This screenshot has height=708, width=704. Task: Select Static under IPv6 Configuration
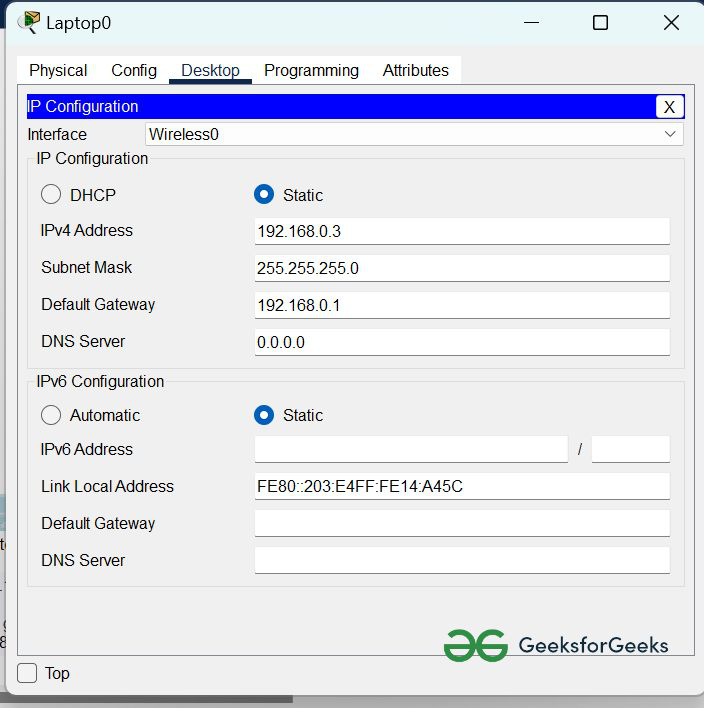264,415
